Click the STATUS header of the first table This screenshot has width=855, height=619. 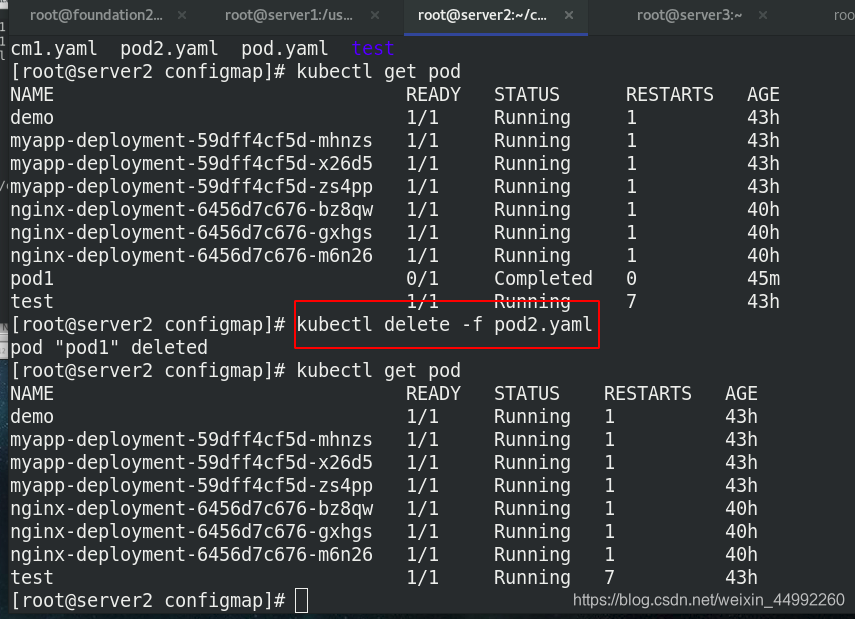[527, 94]
